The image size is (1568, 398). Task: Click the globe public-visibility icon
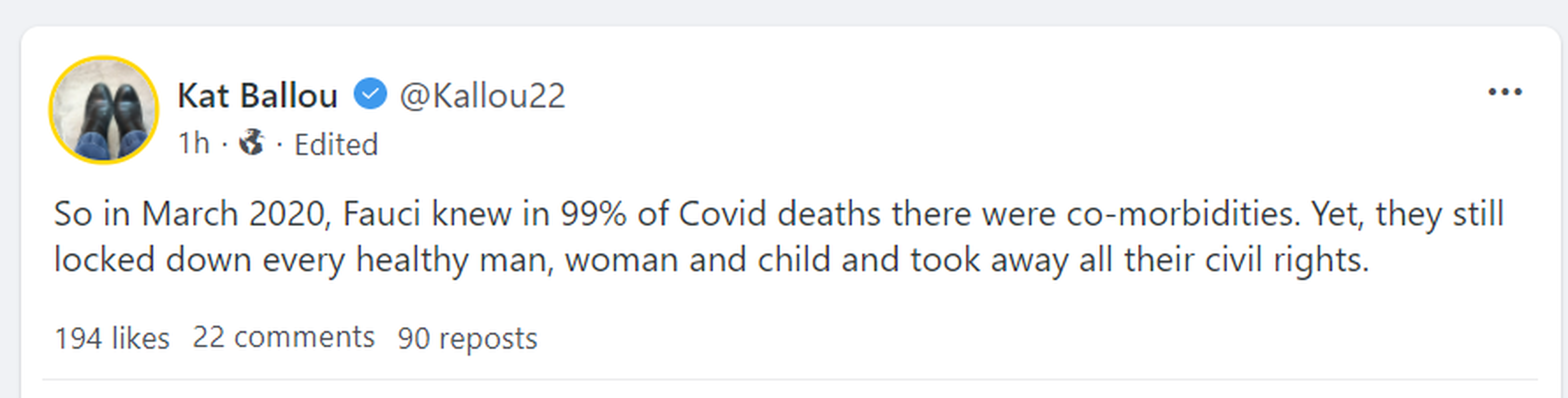click(252, 143)
